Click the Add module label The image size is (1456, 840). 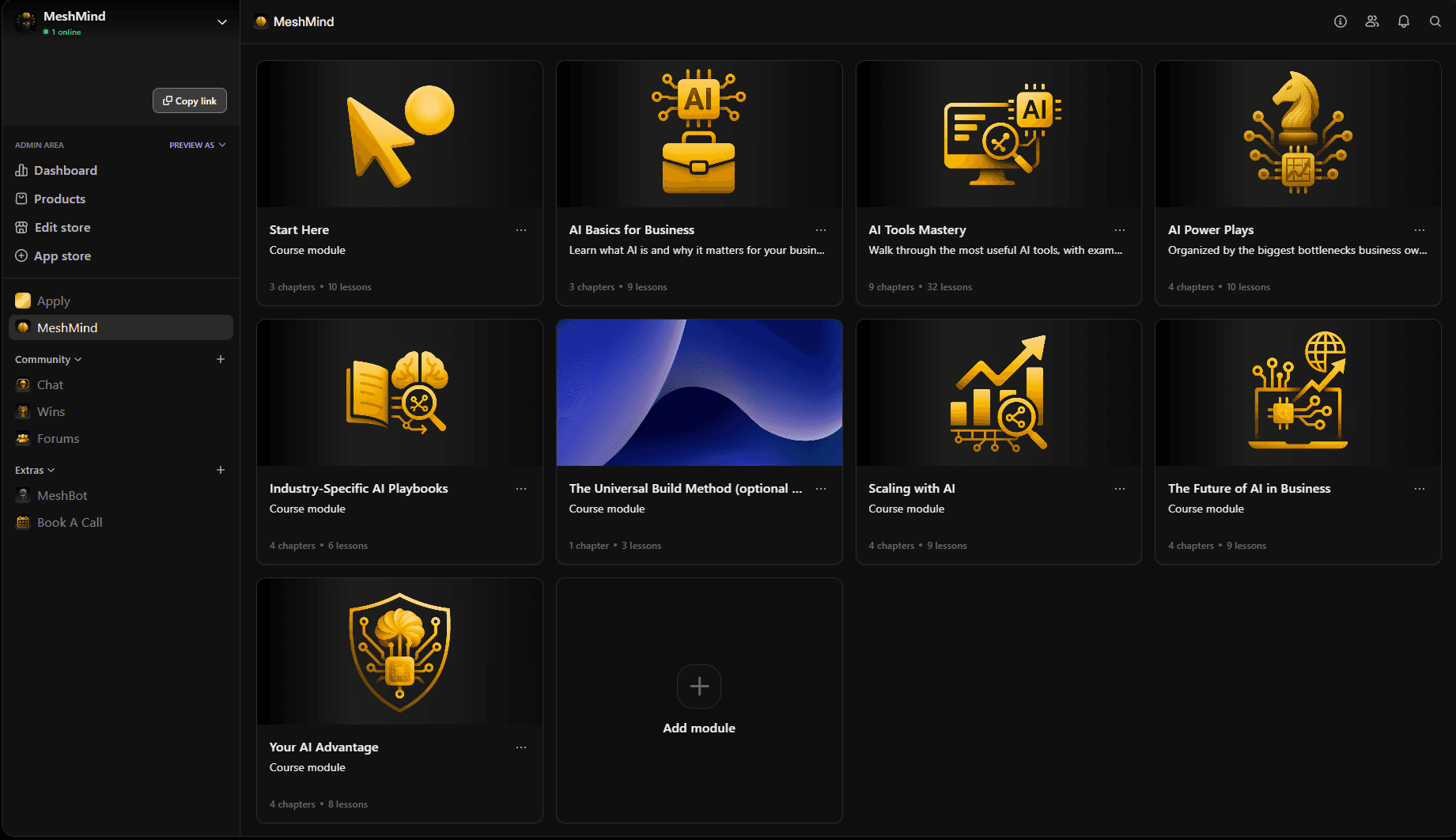pos(699,728)
